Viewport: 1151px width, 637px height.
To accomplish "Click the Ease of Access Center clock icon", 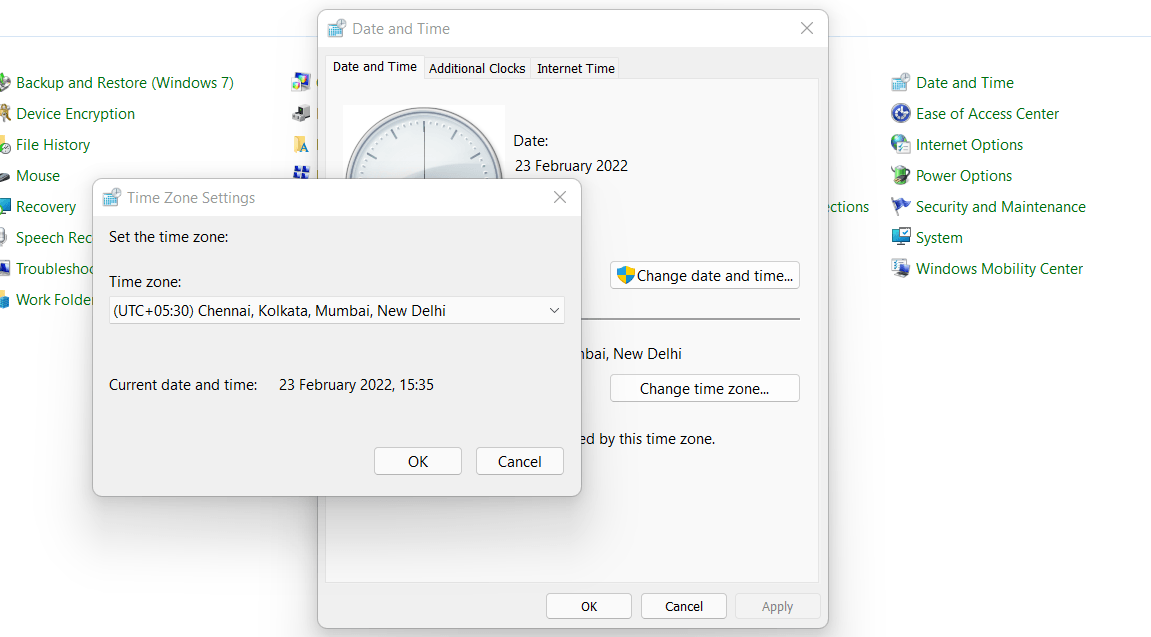I will coord(901,113).
